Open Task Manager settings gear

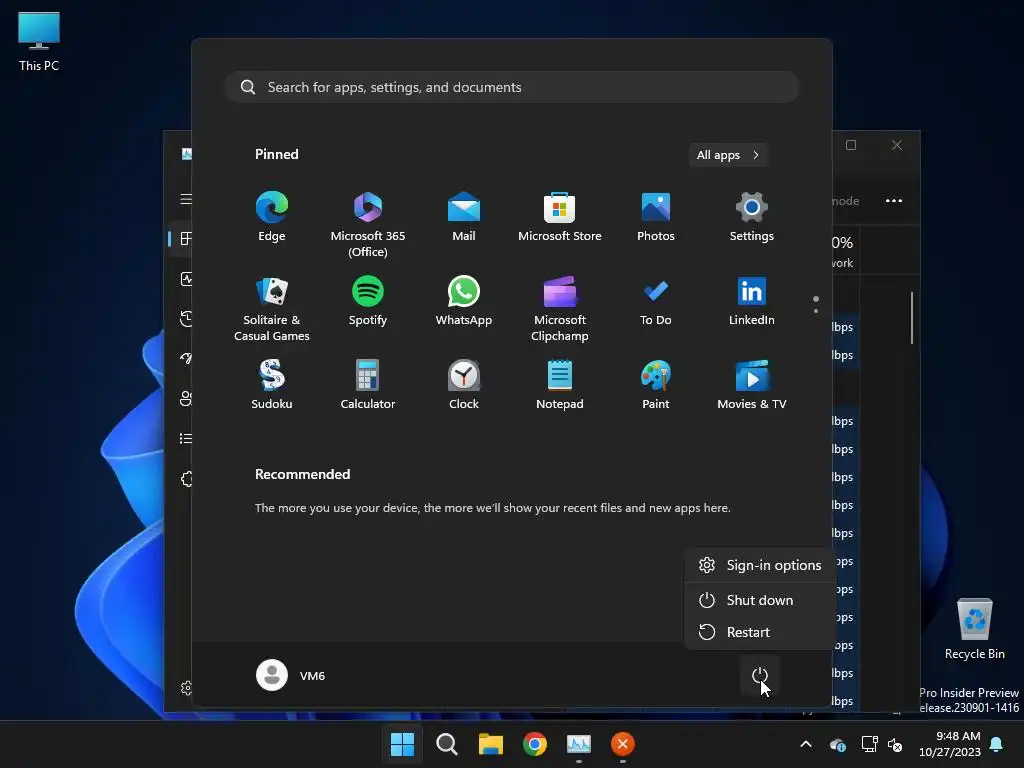click(186, 688)
